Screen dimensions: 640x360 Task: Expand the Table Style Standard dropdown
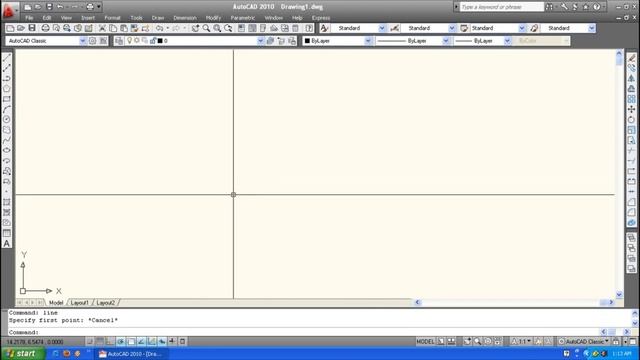(522, 28)
